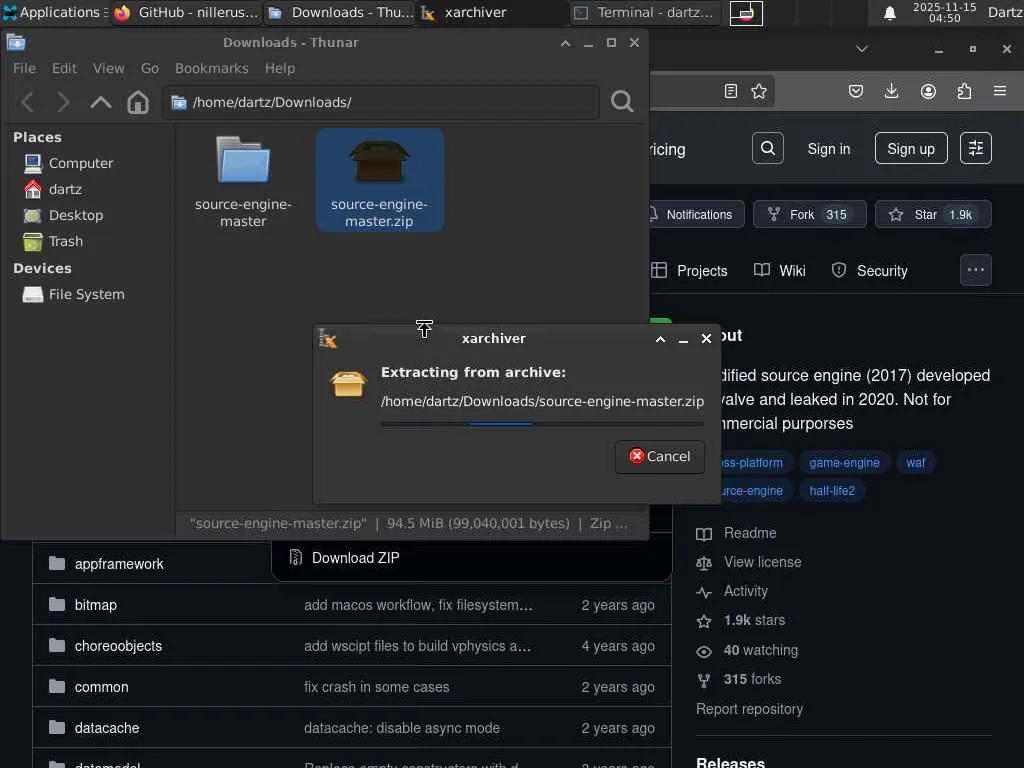Click the Thunar path bar /home/dartz/Downloads/

pos(381,102)
